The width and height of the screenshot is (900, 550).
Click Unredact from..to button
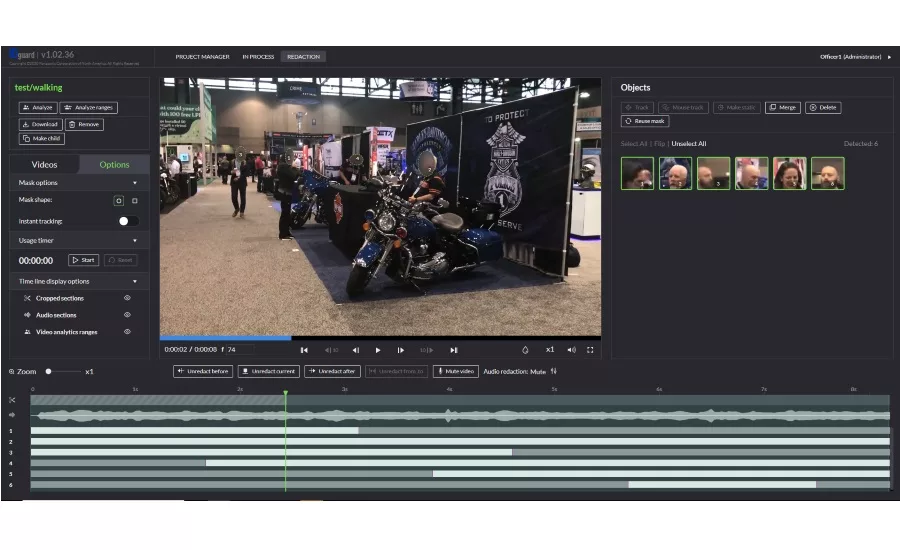[396, 371]
